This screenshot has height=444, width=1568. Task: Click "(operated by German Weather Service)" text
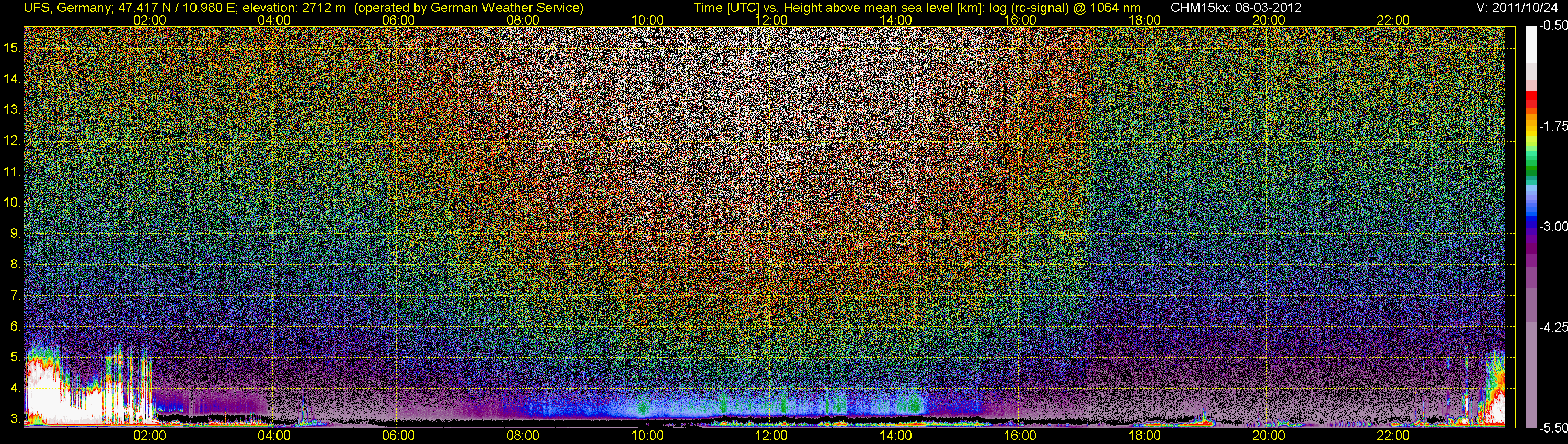point(469,8)
